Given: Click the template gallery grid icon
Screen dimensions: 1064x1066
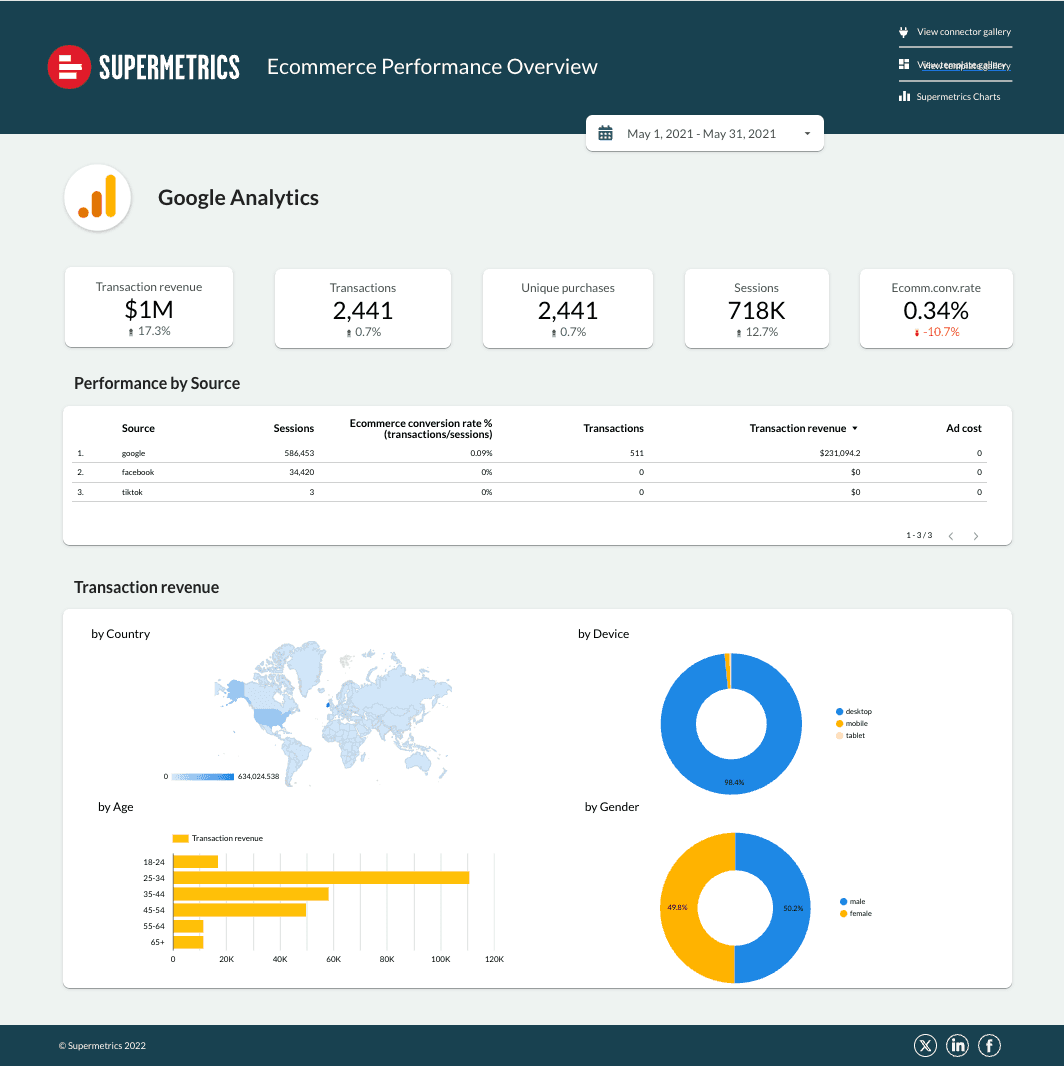Looking at the screenshot, I should pyautogui.click(x=904, y=64).
